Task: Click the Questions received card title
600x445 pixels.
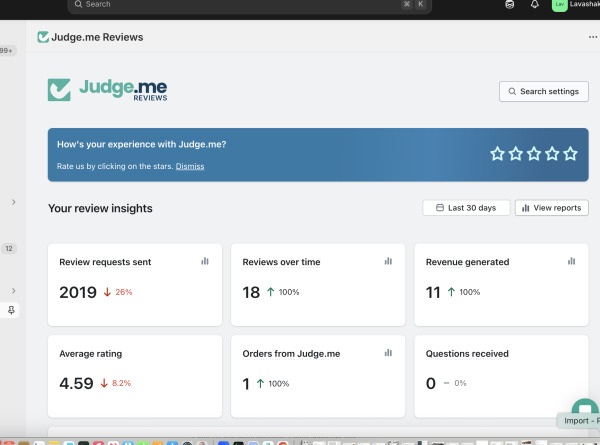Action: click(467, 354)
